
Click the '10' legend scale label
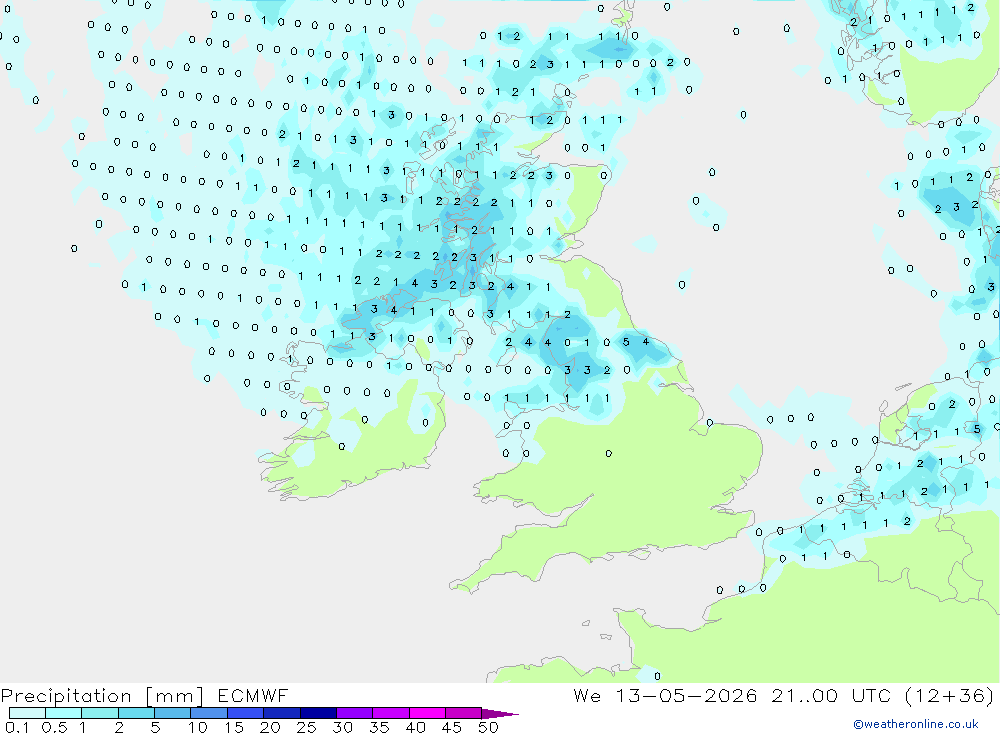pyautogui.click(x=198, y=727)
